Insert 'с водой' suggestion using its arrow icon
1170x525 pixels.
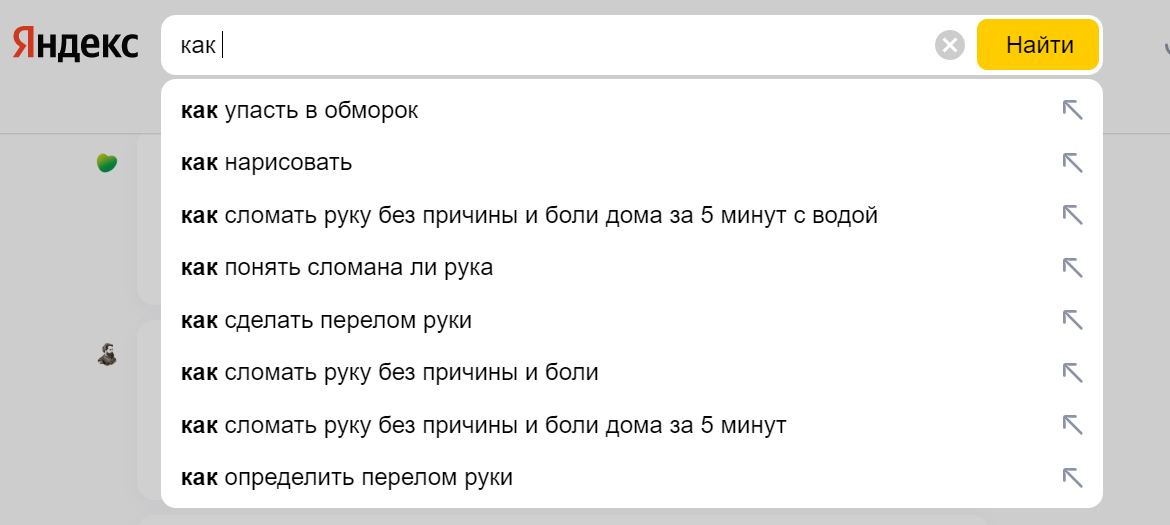[1072, 216]
